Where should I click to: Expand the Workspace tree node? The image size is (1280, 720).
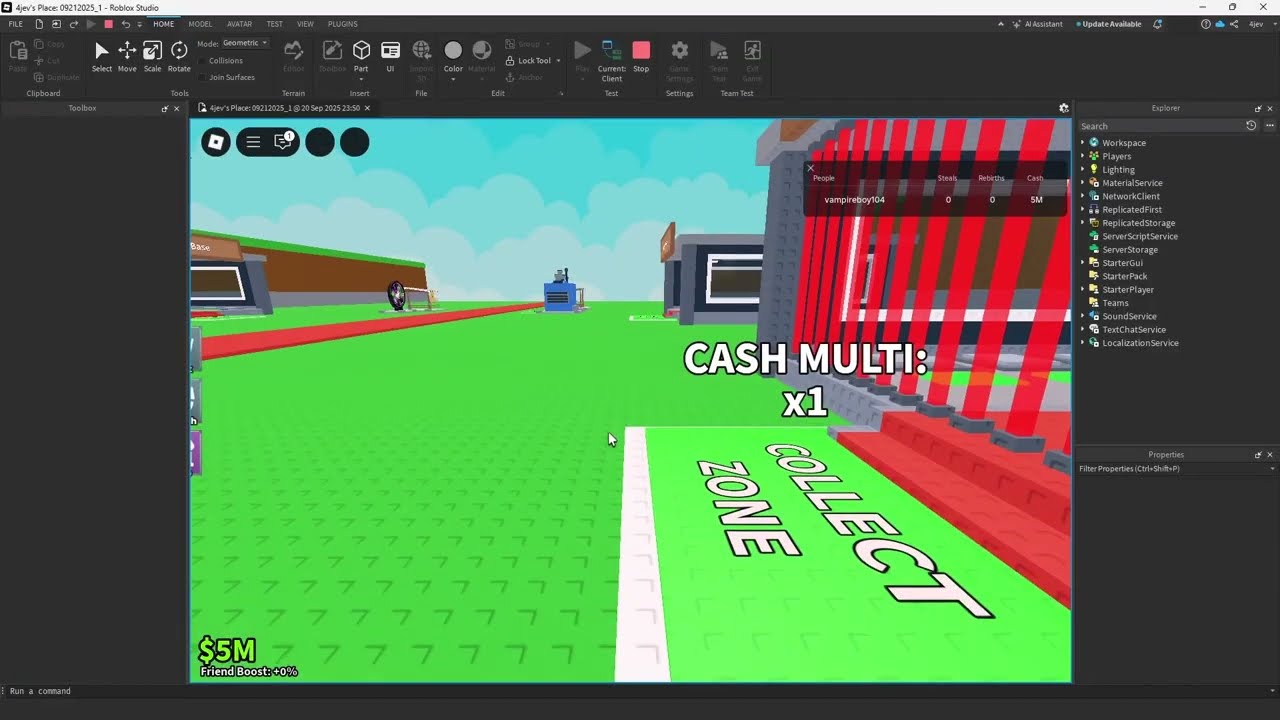tap(1083, 143)
